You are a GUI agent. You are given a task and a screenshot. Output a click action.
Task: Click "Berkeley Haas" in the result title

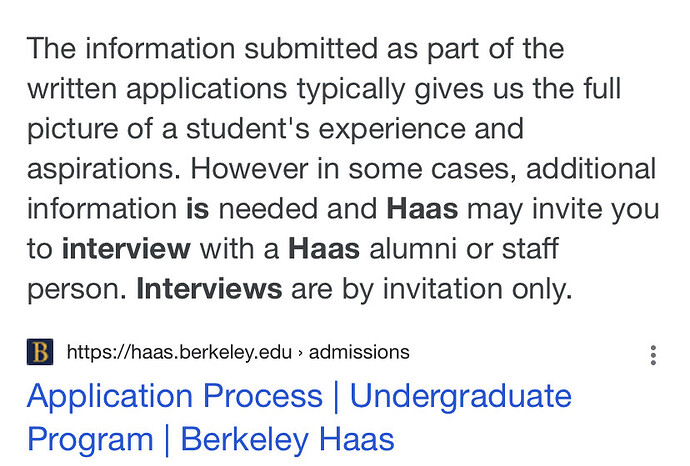coord(287,439)
